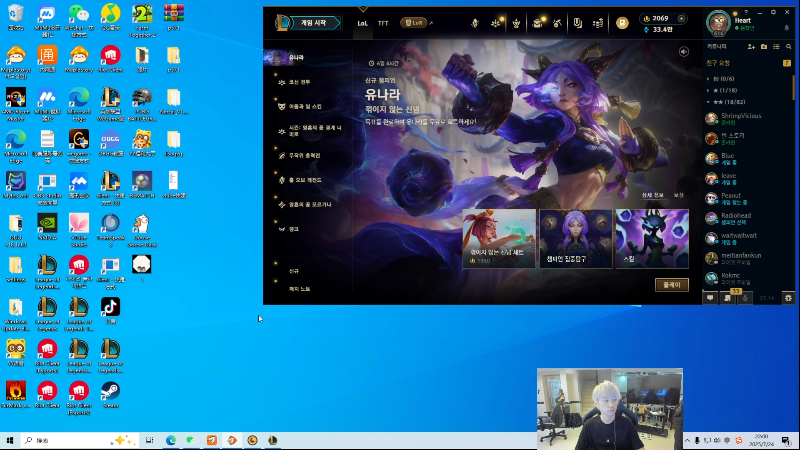The width and height of the screenshot is (800, 450).
Task: Select the 보상 tab above thumbnails
Action: [679, 195]
